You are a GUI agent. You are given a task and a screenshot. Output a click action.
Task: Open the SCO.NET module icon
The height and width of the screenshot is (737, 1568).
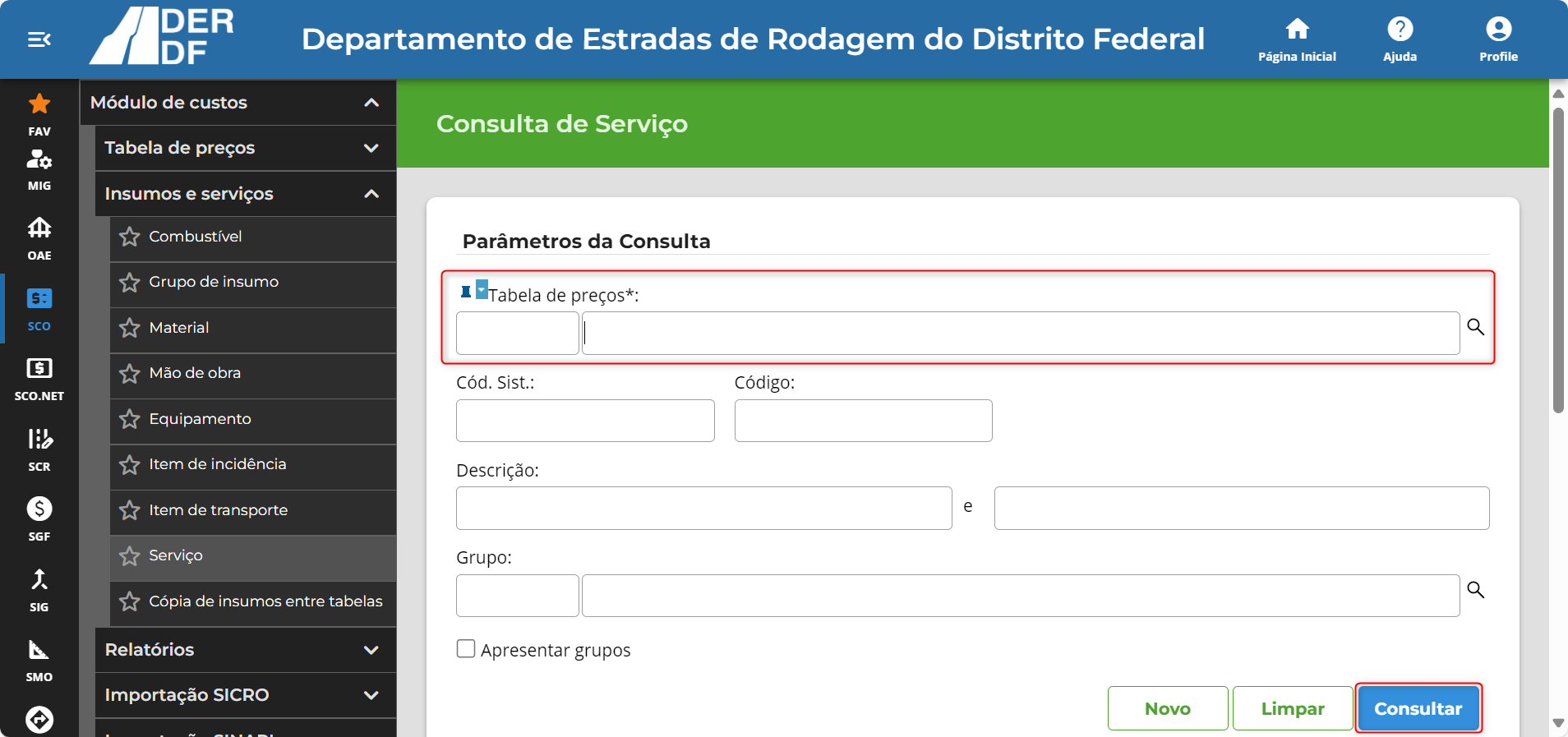point(39,368)
